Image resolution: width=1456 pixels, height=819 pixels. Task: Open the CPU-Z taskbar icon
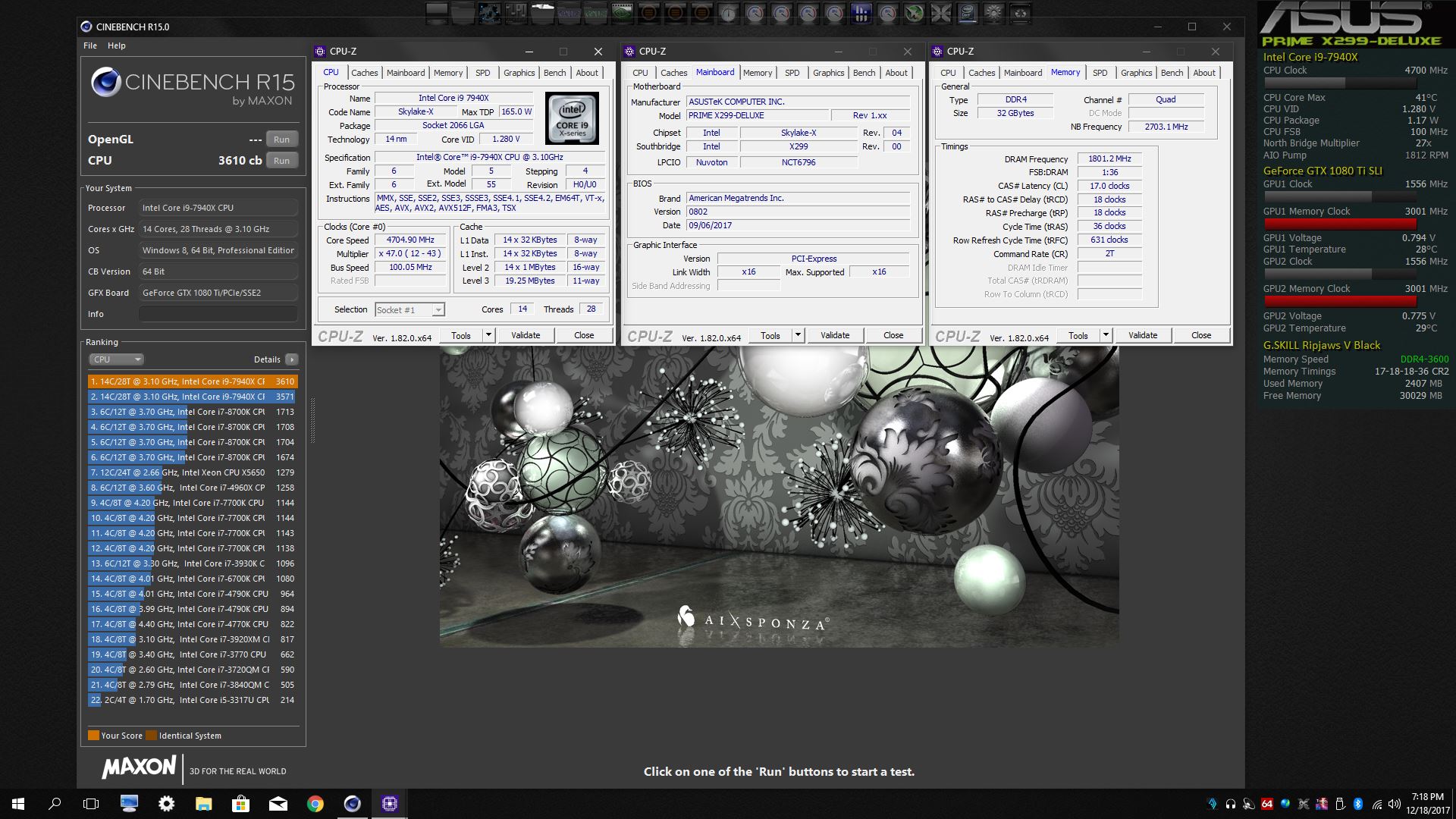[390, 804]
